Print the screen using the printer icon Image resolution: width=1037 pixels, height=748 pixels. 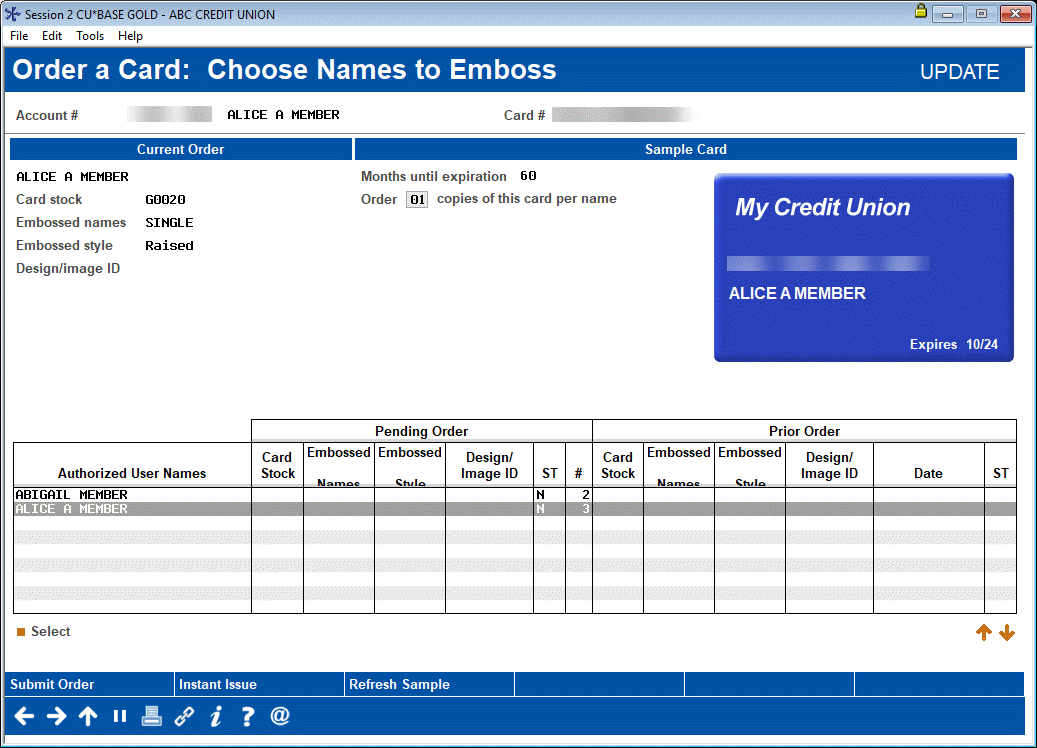[151, 716]
